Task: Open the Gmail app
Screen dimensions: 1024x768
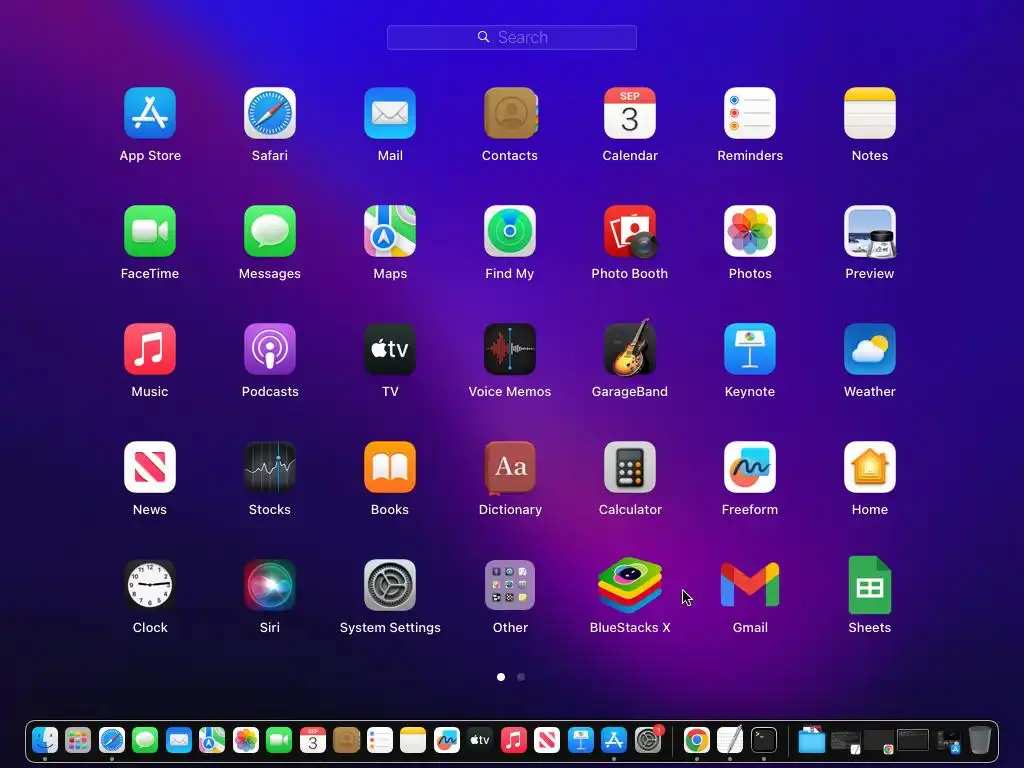Action: 750,585
